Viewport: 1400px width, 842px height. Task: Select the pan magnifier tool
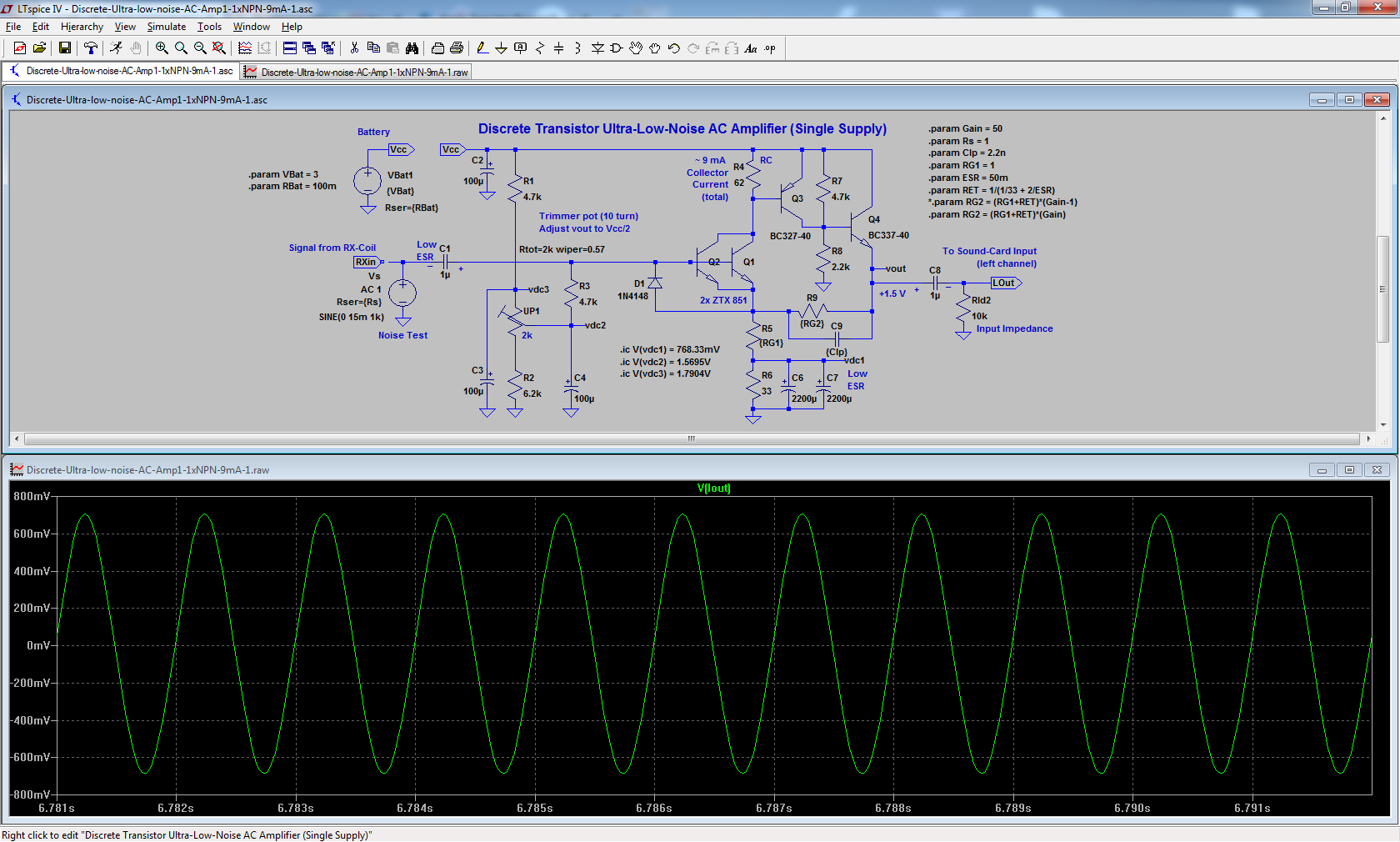(x=181, y=48)
